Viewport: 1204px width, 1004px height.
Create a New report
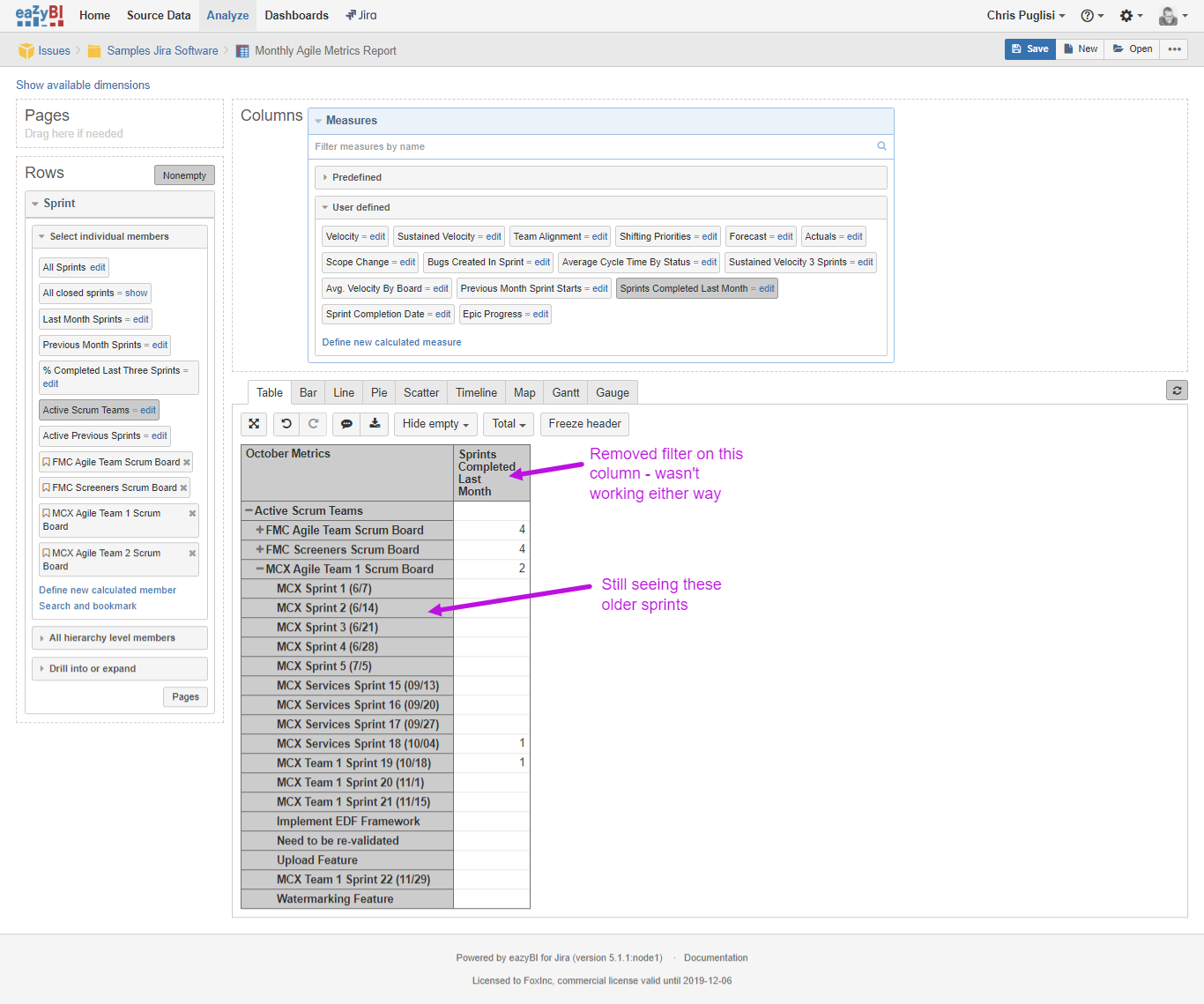pyautogui.click(x=1080, y=49)
